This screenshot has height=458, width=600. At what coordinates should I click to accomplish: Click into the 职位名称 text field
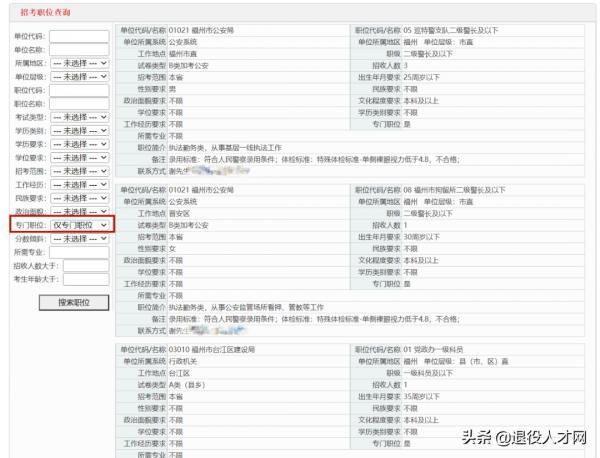click(79, 103)
